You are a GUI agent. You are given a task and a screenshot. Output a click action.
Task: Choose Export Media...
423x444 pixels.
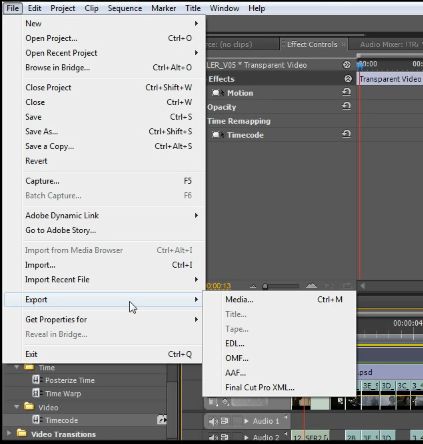click(279, 299)
